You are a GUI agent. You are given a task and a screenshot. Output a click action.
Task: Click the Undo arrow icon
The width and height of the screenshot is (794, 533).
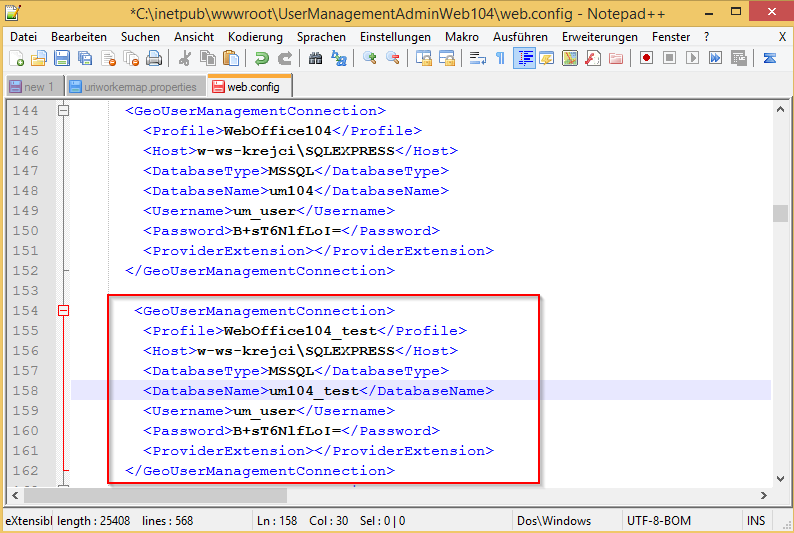(262, 58)
